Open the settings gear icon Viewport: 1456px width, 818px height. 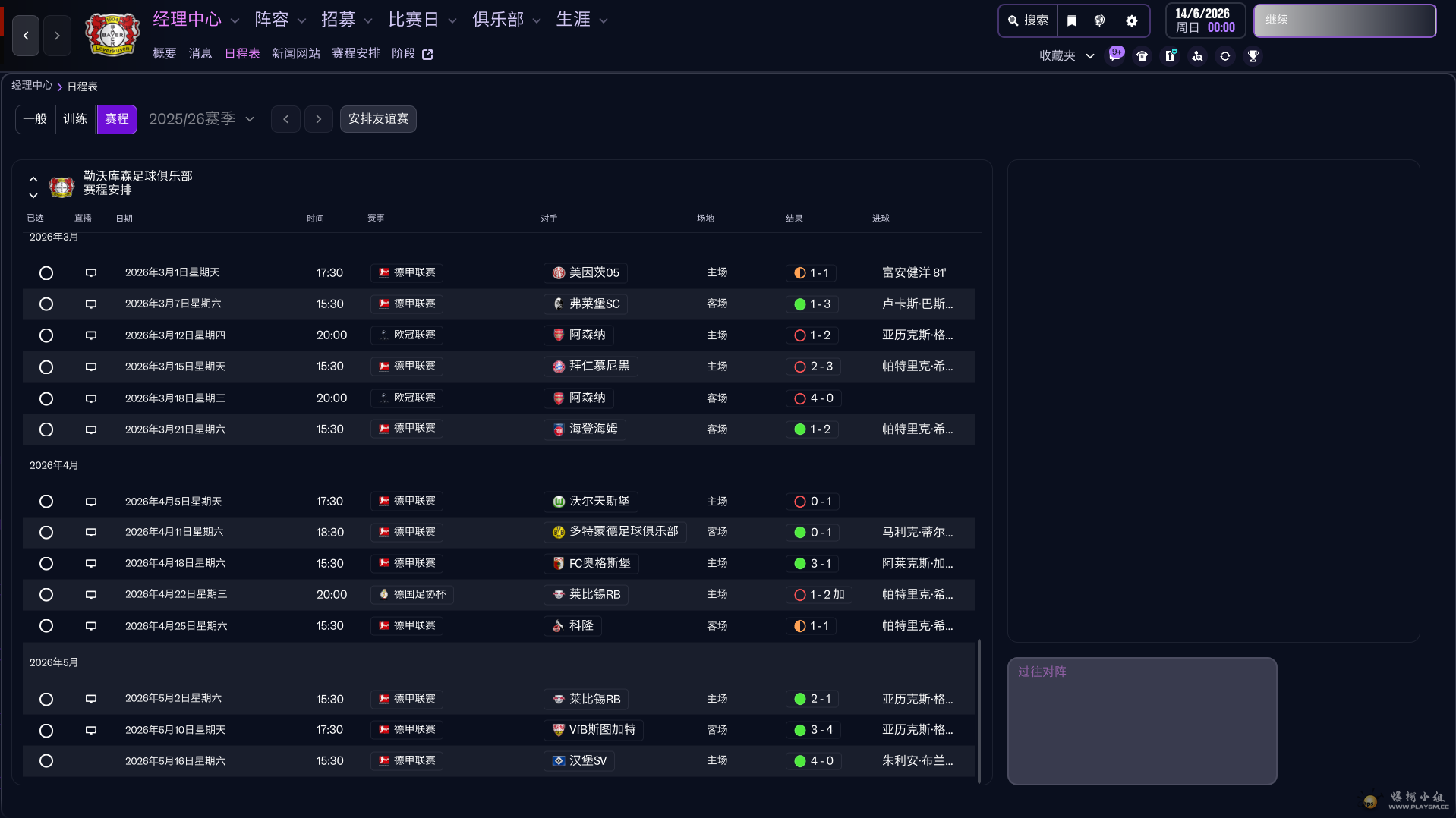(x=1131, y=20)
